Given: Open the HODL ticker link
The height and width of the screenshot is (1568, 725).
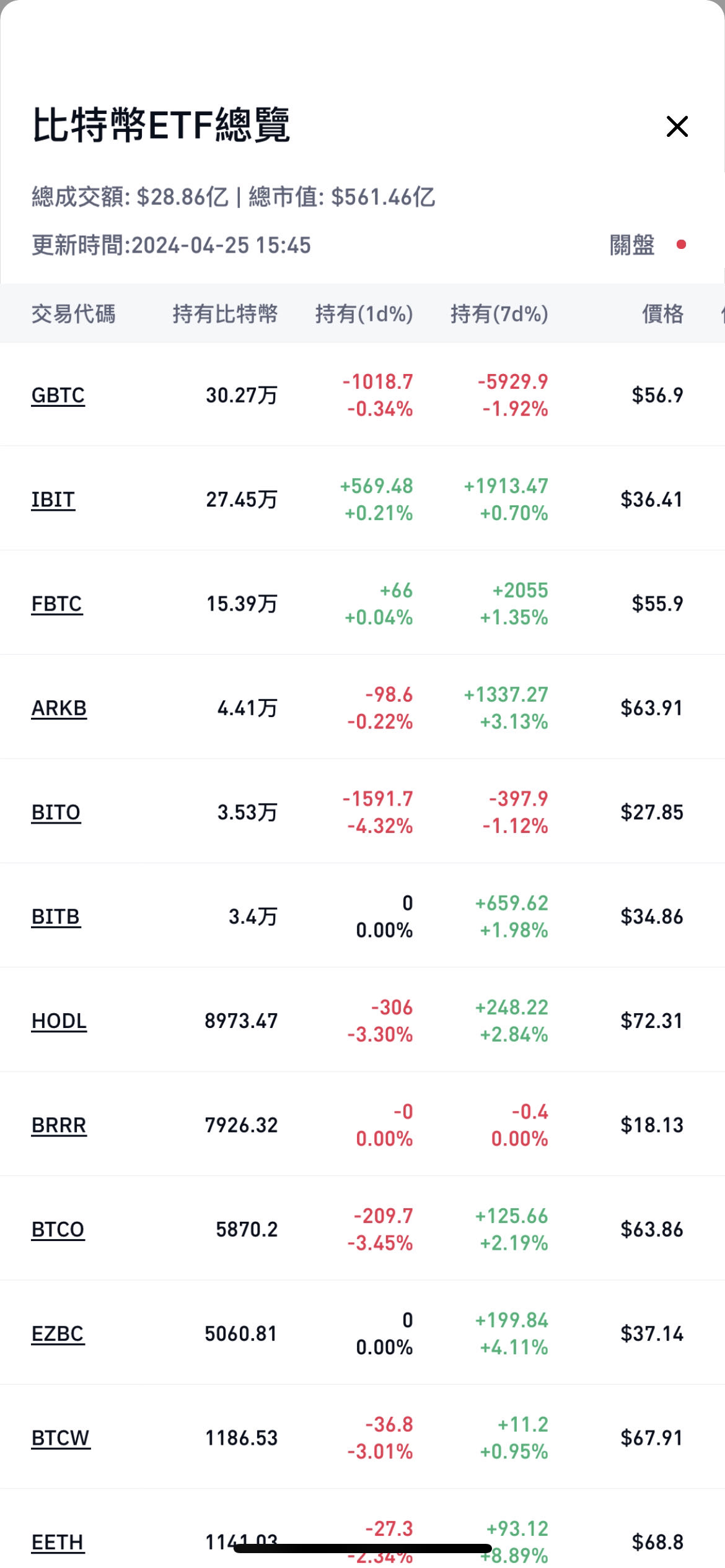Looking at the screenshot, I should tap(59, 1021).
